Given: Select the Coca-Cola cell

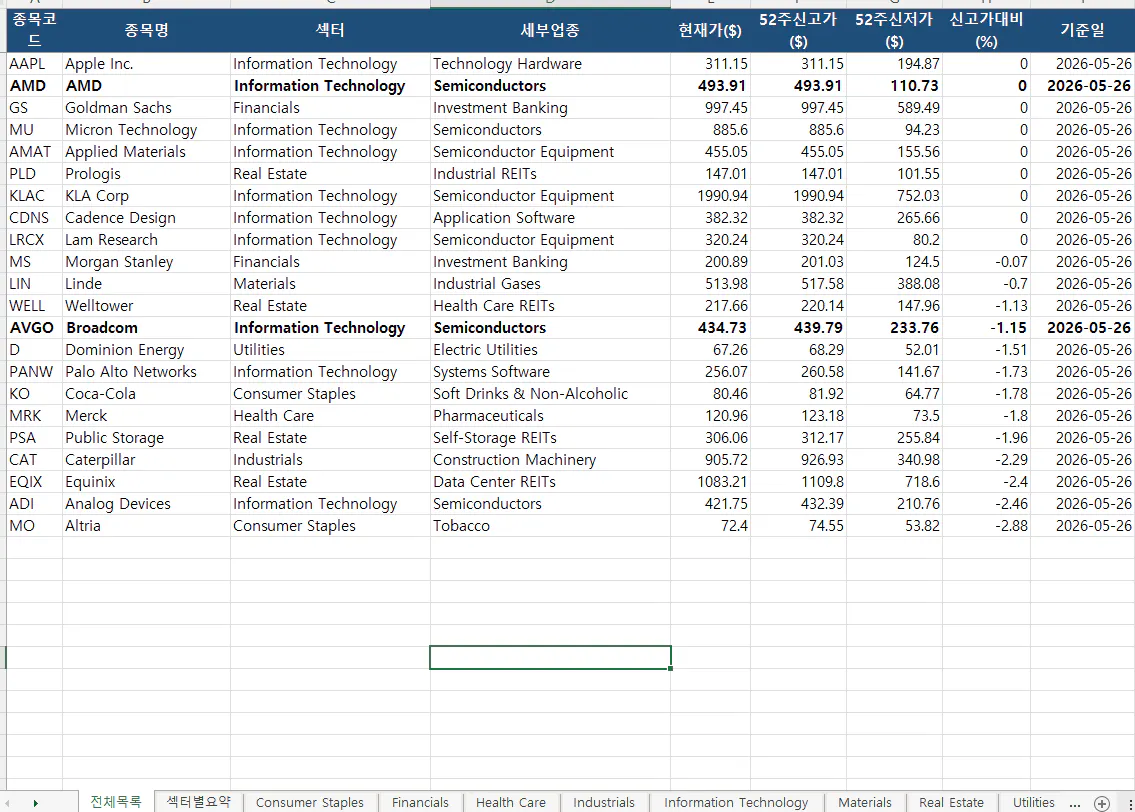Looking at the screenshot, I should point(146,394).
